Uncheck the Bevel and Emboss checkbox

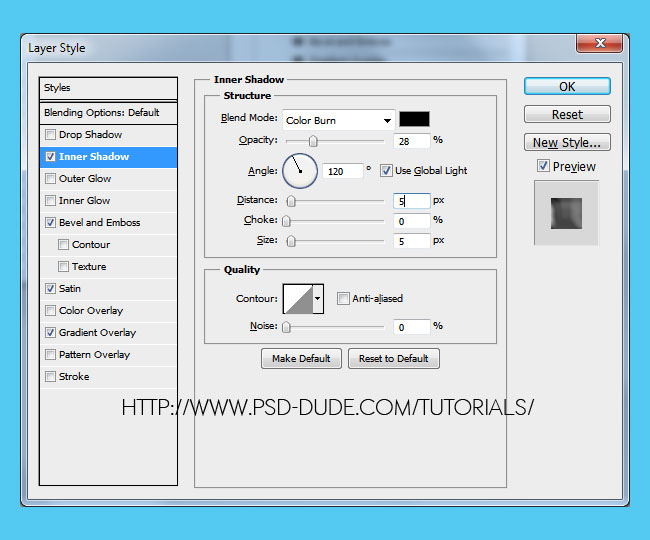[x=50, y=223]
